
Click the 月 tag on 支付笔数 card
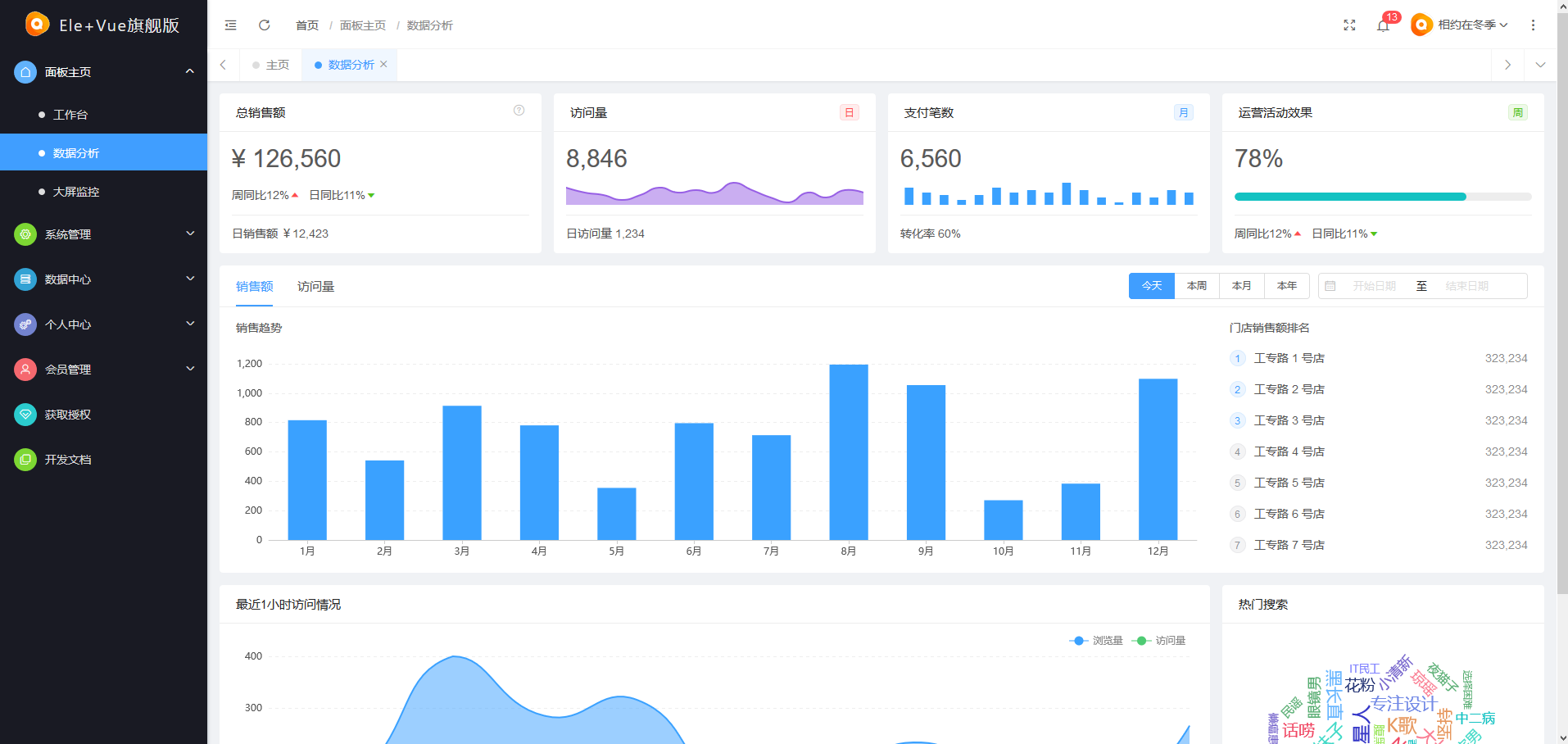point(1184,112)
